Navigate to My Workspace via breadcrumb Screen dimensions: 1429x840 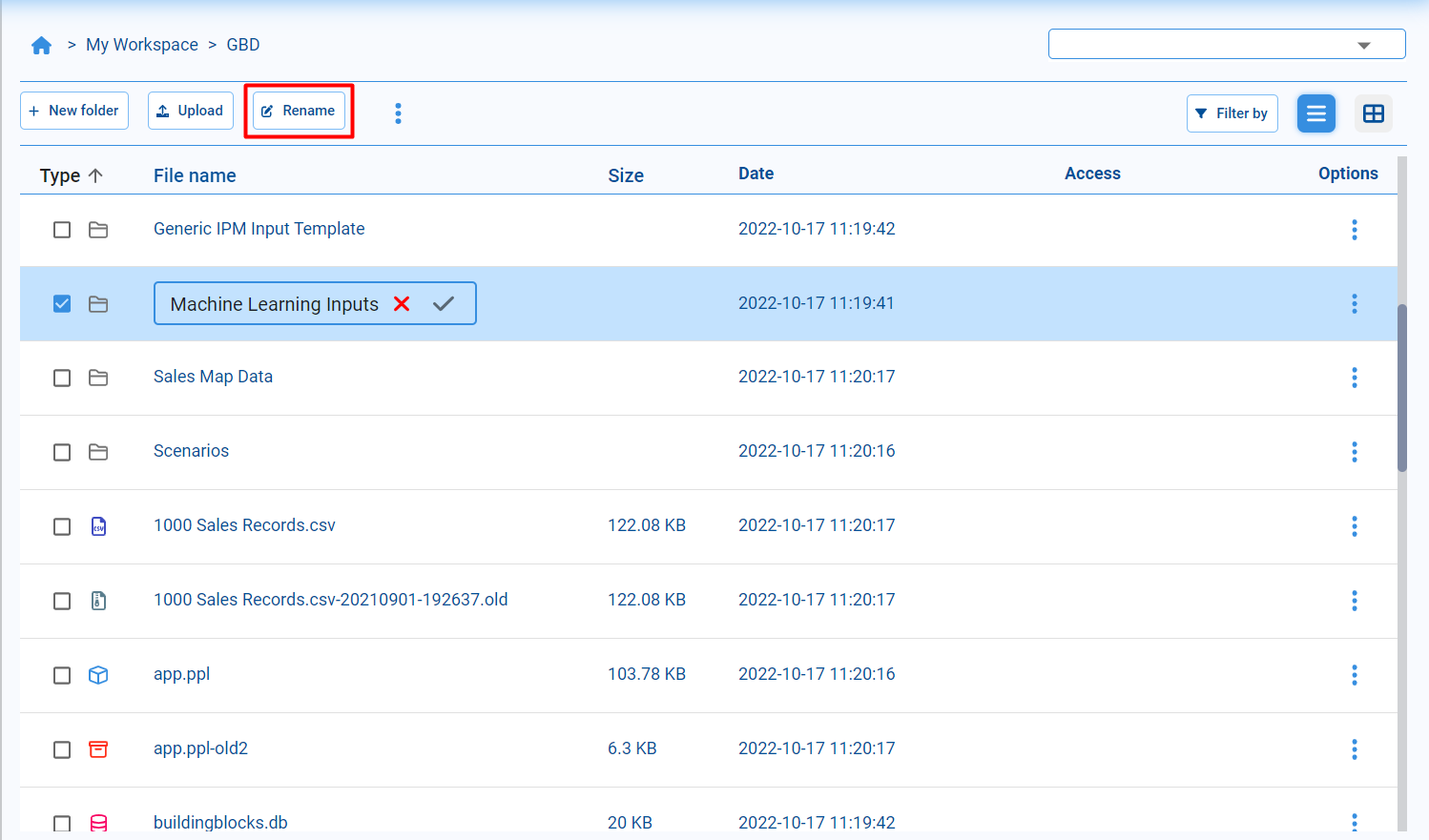pos(141,44)
